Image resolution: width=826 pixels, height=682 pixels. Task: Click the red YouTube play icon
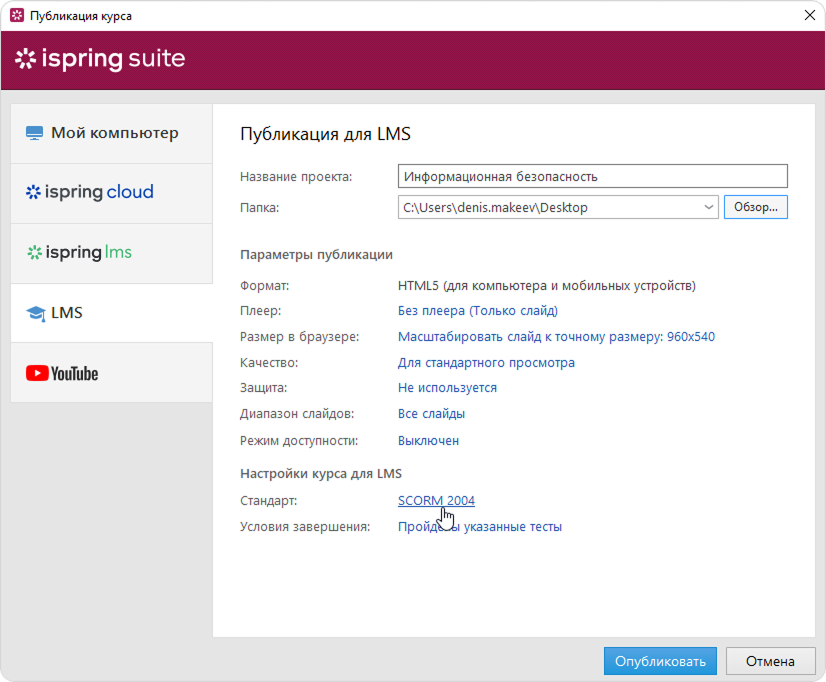(37, 373)
